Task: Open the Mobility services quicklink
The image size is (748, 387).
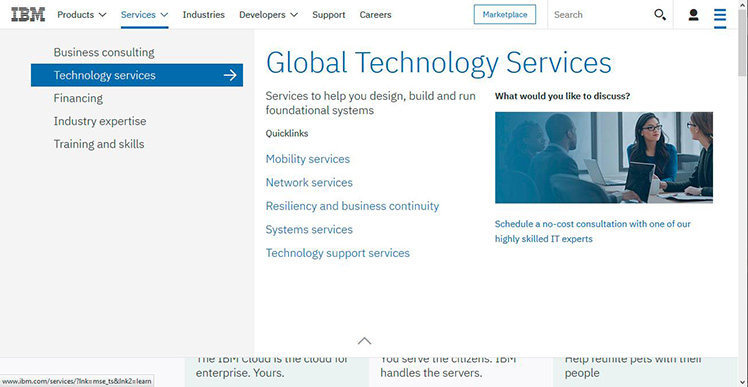Action: (x=308, y=159)
